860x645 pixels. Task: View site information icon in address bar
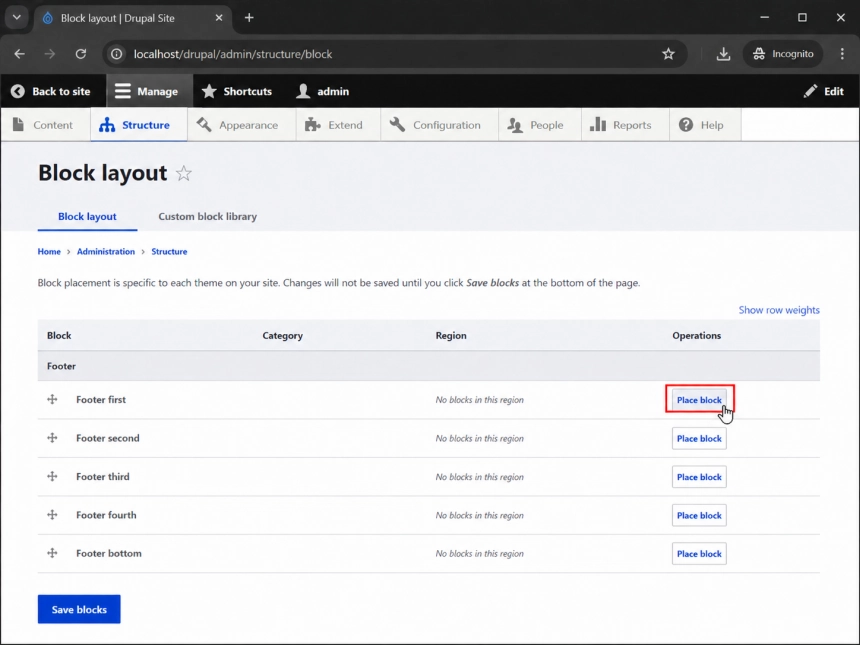(x=116, y=54)
